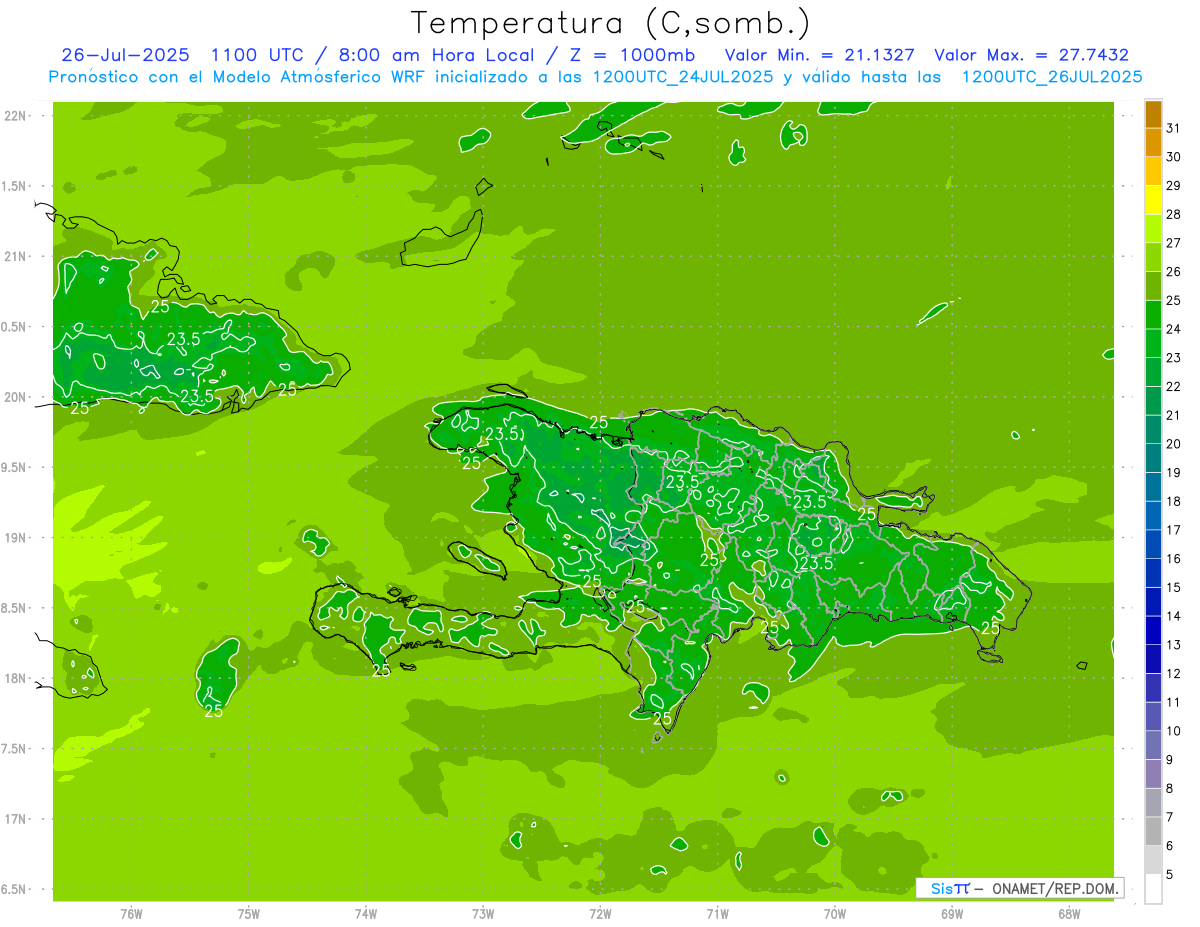Click the '20N' latitude axis label

17,397
